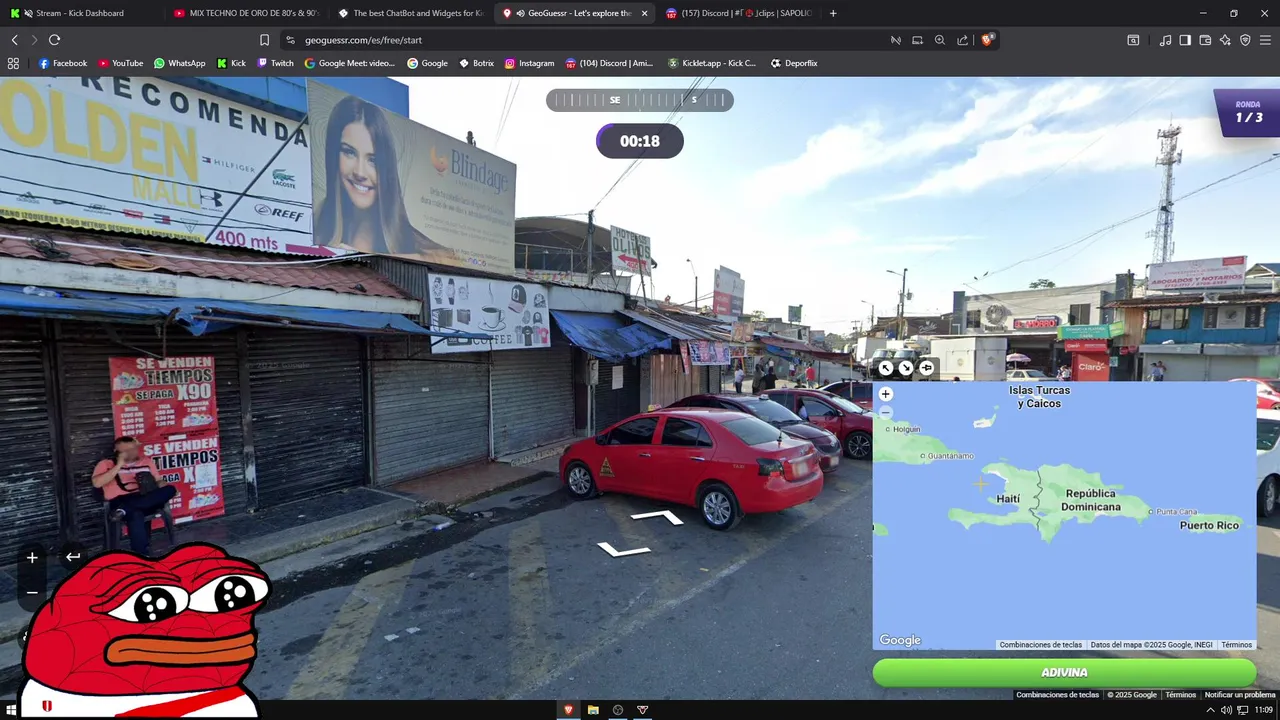The width and height of the screenshot is (1280, 720).
Task: Open the Brave Wallet icon
Action: [x=1205, y=40]
